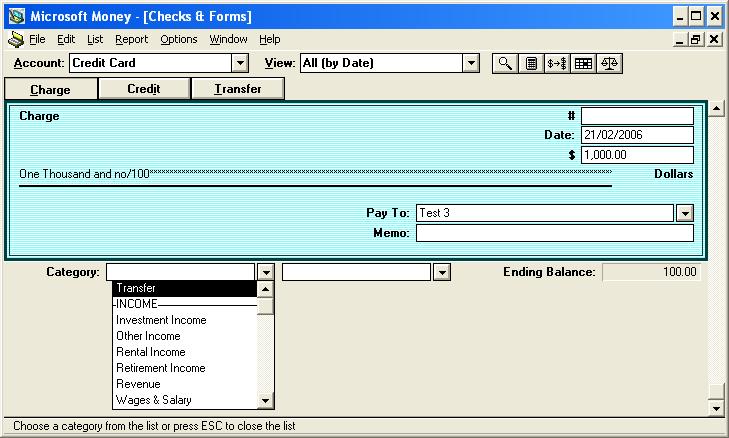Click the currency converter toolbar icon
This screenshot has height=438, width=729.
click(557, 63)
